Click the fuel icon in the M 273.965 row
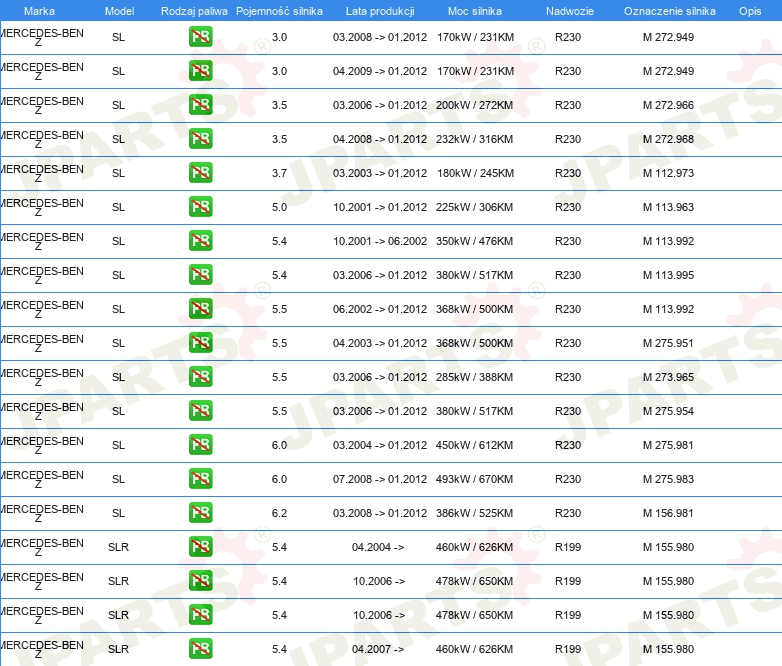The width and height of the screenshot is (782, 666). [x=200, y=377]
